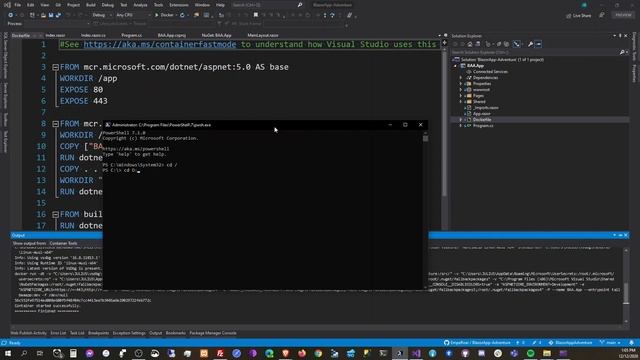Screen dimensions: 640x360
Task: Collapse the FROM block on line 8
Action: point(56,124)
